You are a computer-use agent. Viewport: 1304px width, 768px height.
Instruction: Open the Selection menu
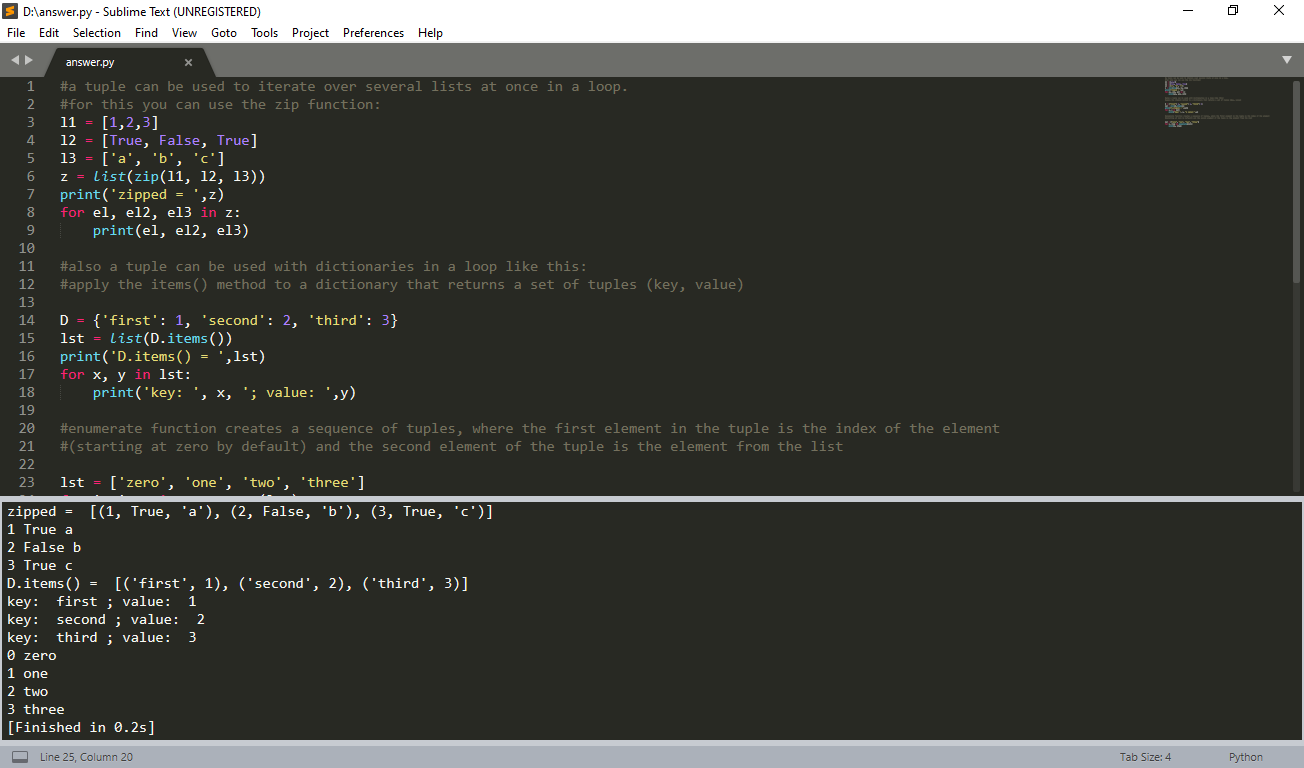click(97, 33)
